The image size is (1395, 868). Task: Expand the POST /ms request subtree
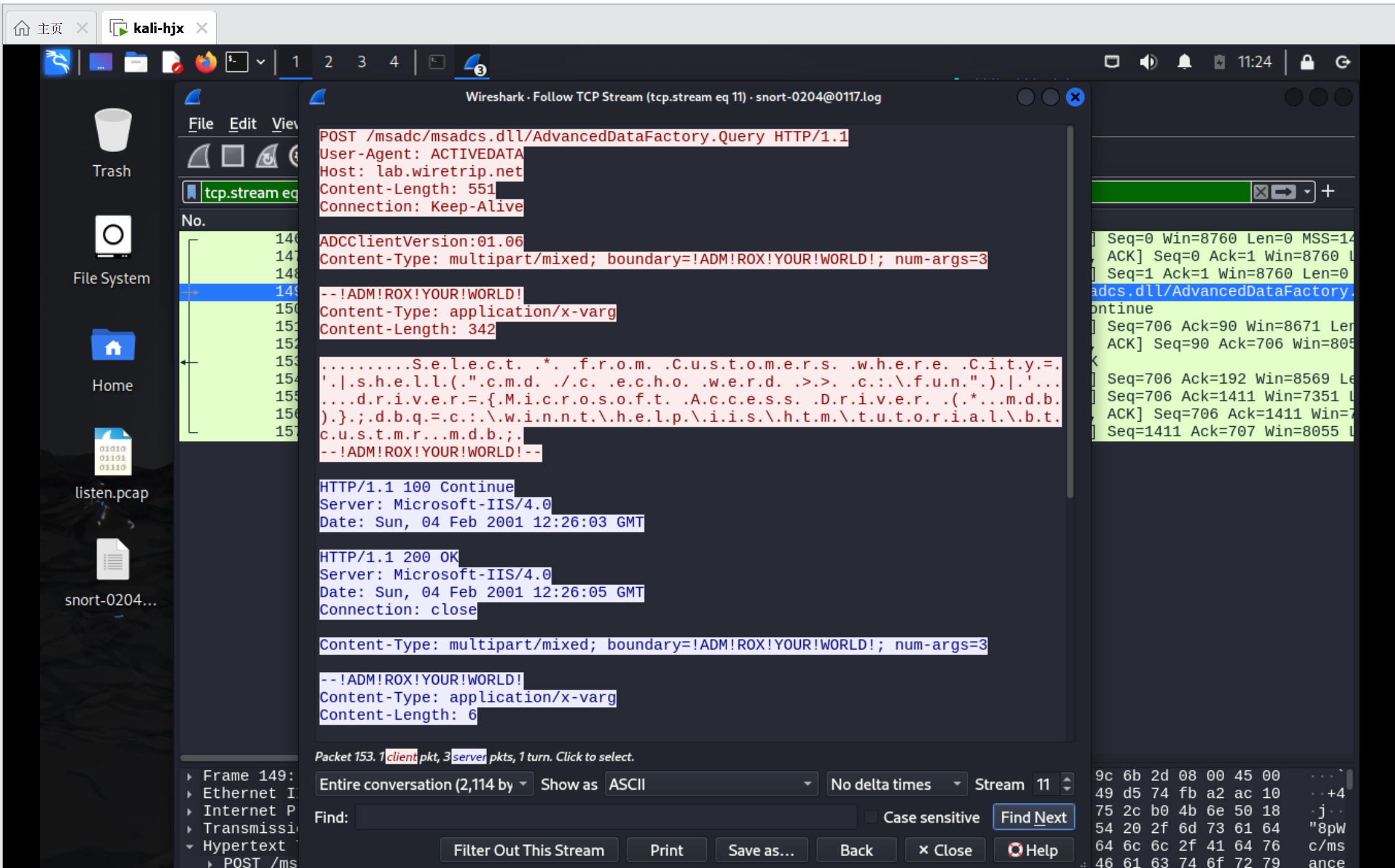point(210,862)
